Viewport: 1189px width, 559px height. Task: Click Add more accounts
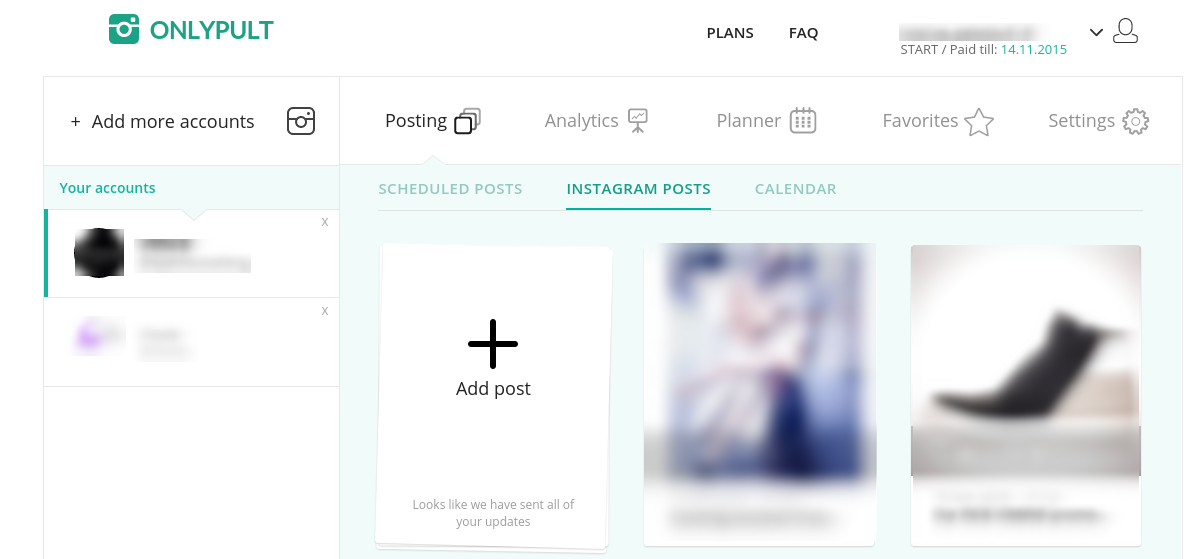pos(163,122)
